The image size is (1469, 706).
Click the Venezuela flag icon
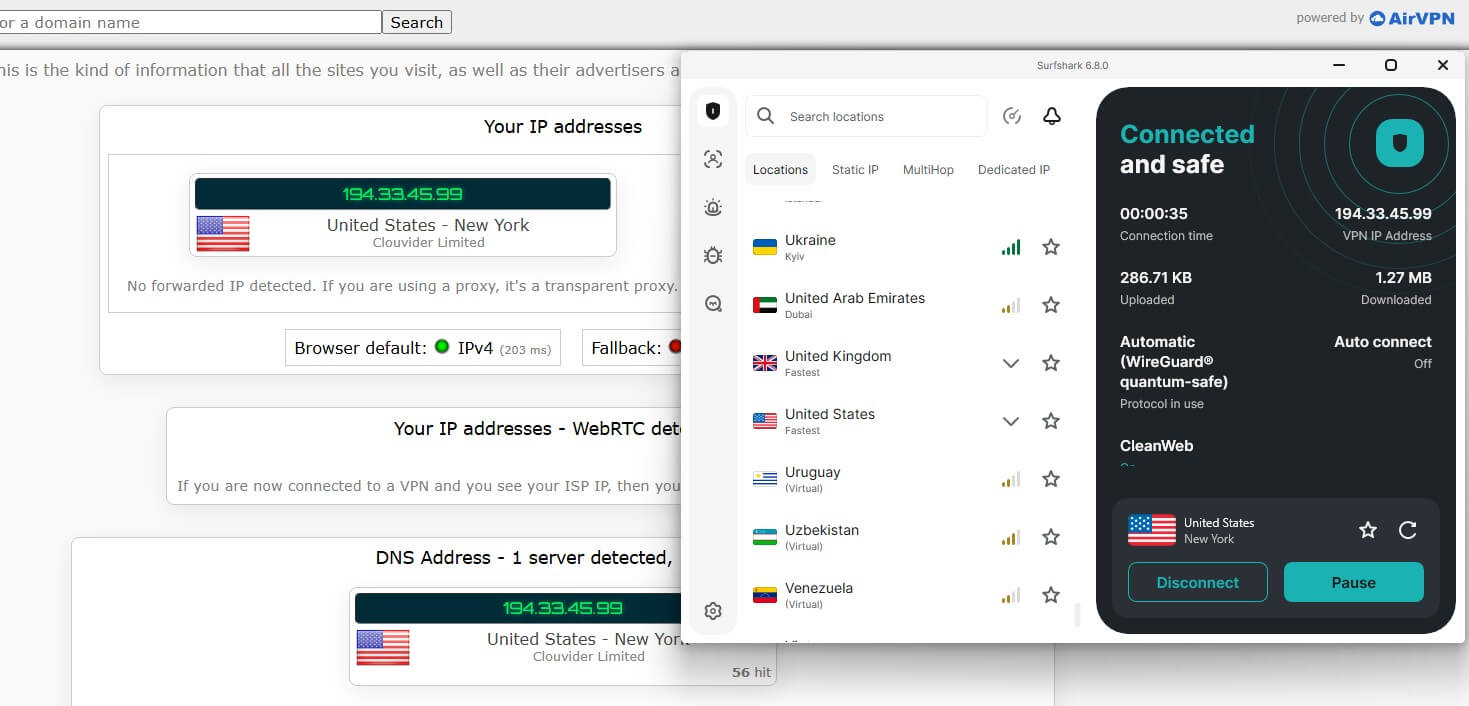tap(765, 595)
